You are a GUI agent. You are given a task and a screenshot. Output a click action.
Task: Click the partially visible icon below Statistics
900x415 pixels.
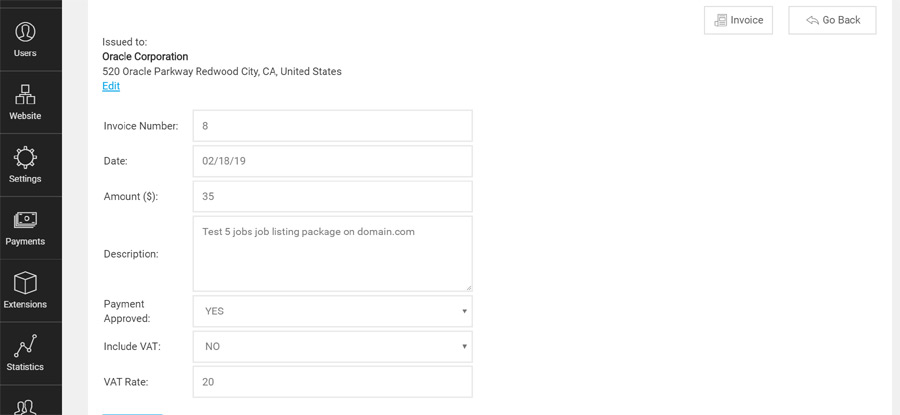pos(25,407)
